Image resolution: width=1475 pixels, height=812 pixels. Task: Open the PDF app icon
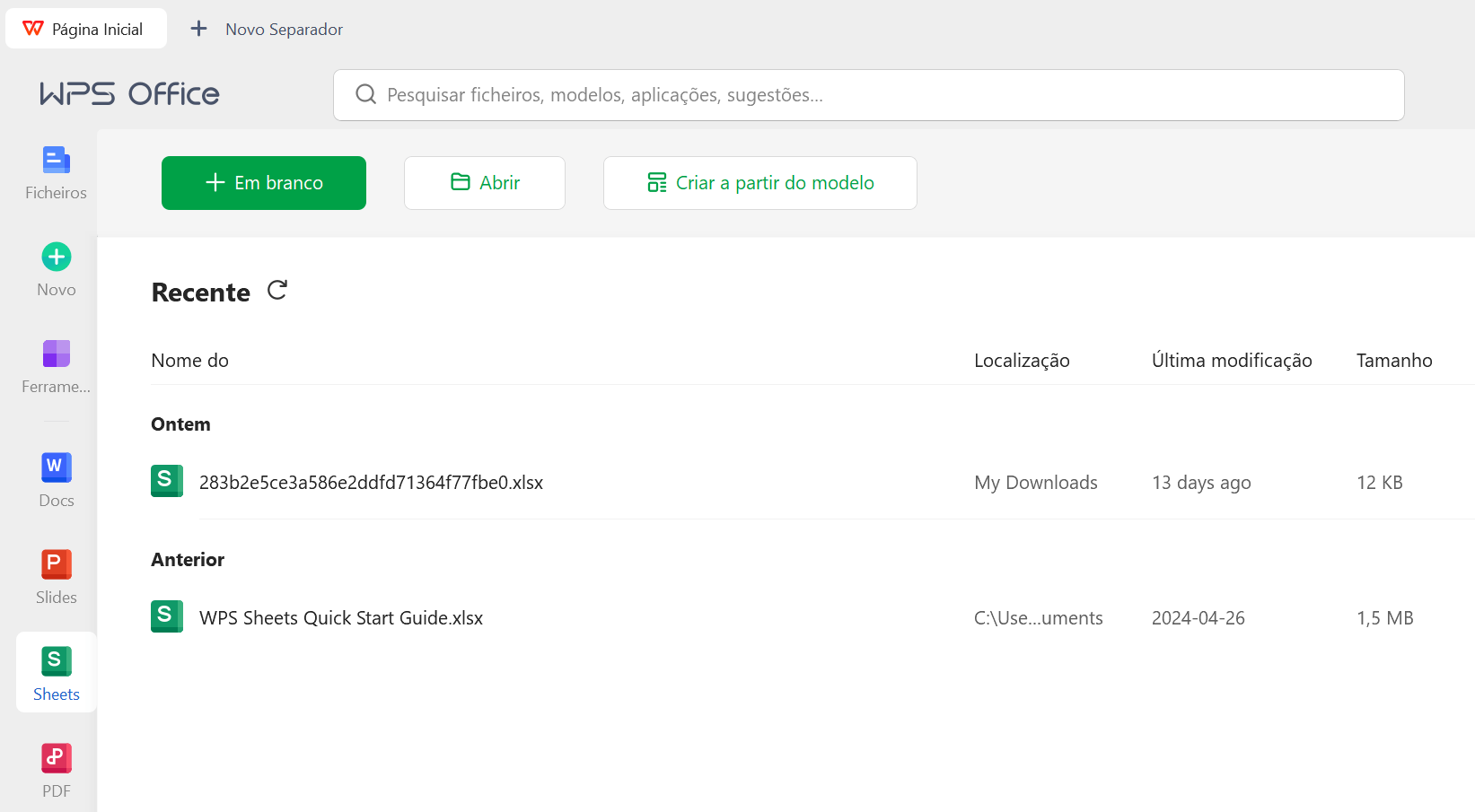(56, 759)
